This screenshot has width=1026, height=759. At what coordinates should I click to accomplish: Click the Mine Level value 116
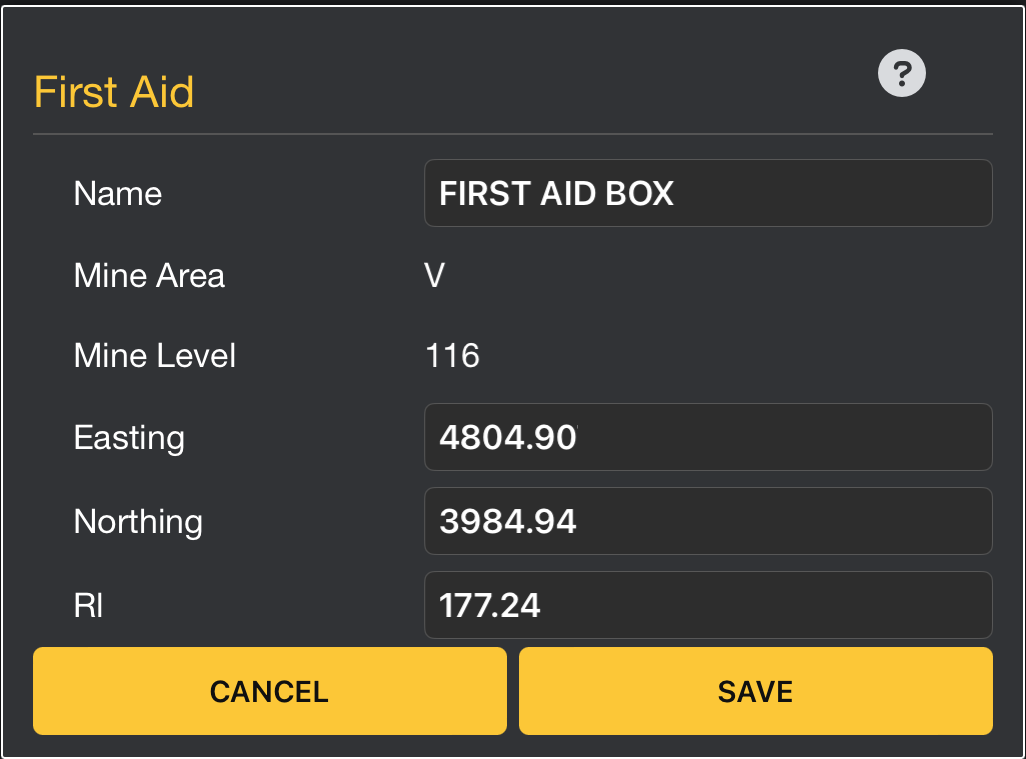pos(452,356)
